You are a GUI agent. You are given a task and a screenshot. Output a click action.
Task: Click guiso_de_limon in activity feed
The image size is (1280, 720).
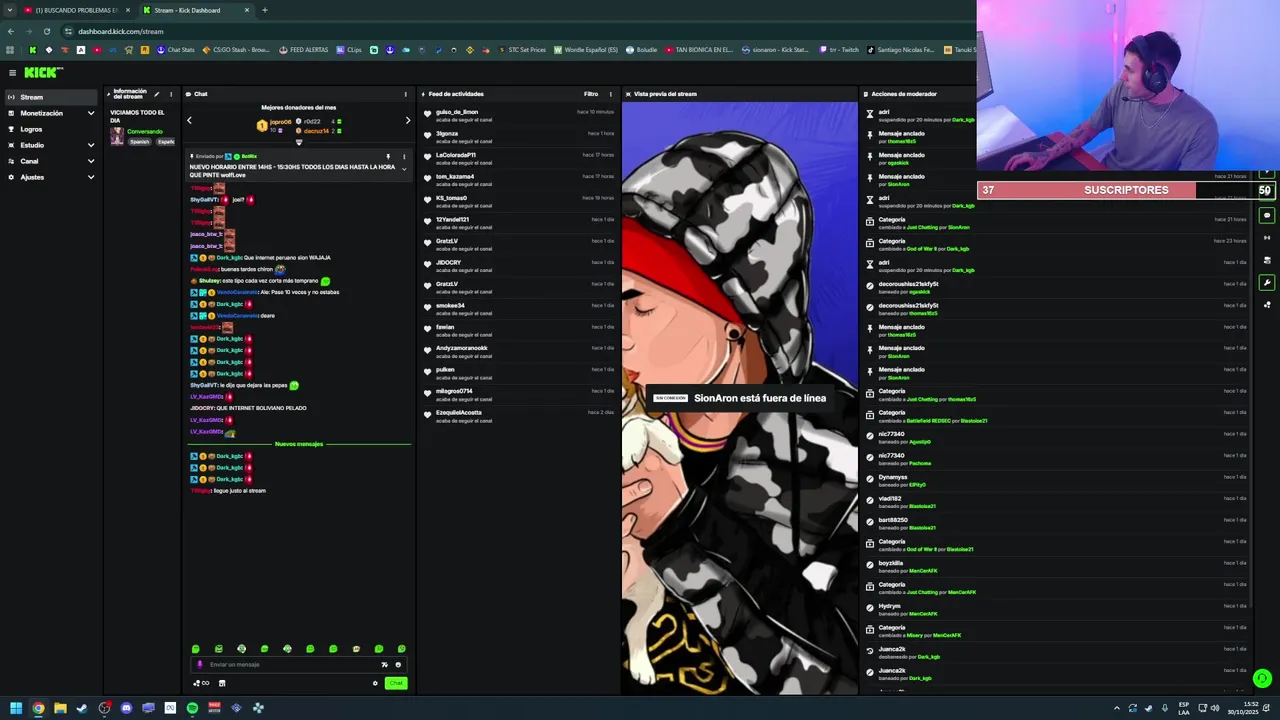coord(457,112)
